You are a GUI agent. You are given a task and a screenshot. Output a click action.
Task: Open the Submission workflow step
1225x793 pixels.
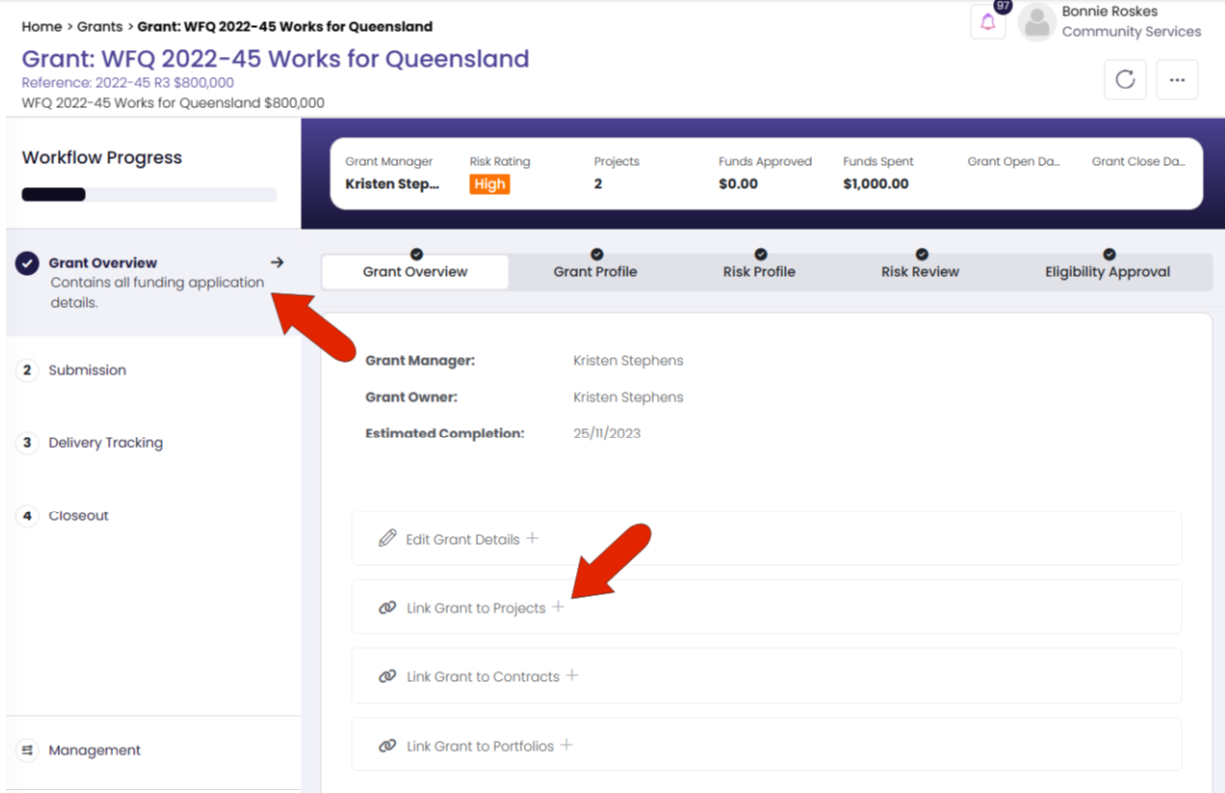[87, 370]
